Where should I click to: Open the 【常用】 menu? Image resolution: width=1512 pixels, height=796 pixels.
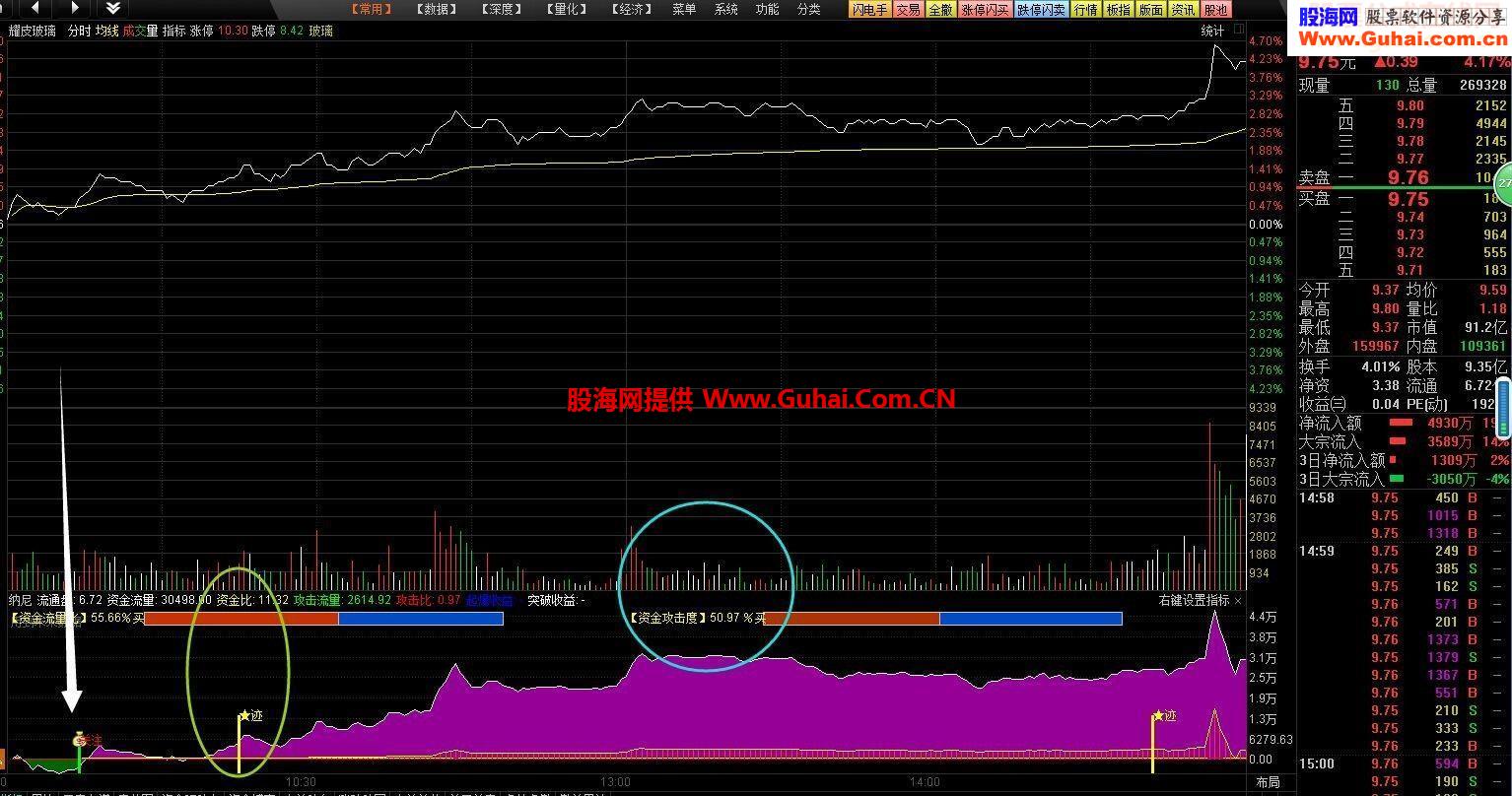click(372, 9)
